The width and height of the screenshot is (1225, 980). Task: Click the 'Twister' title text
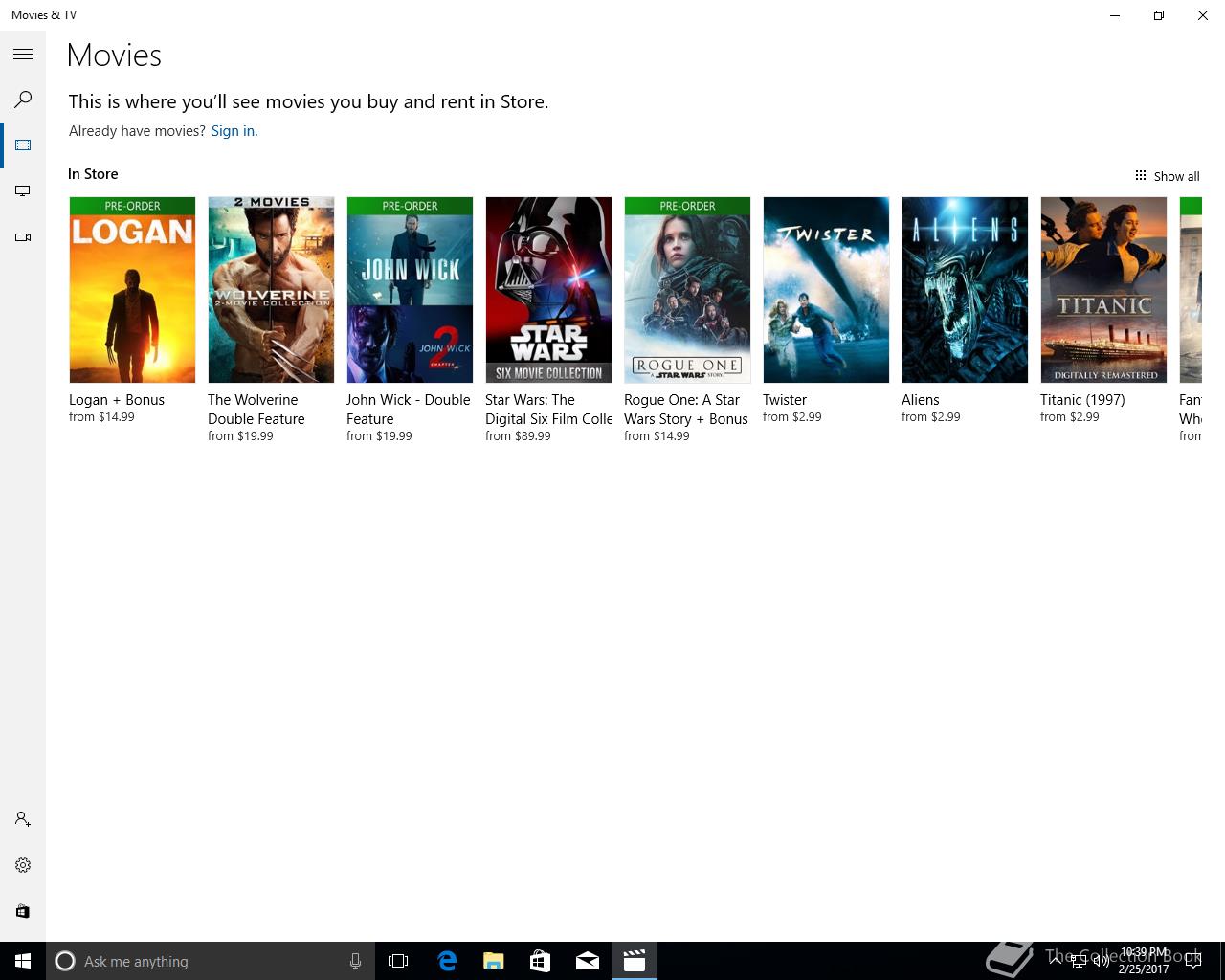coord(785,400)
